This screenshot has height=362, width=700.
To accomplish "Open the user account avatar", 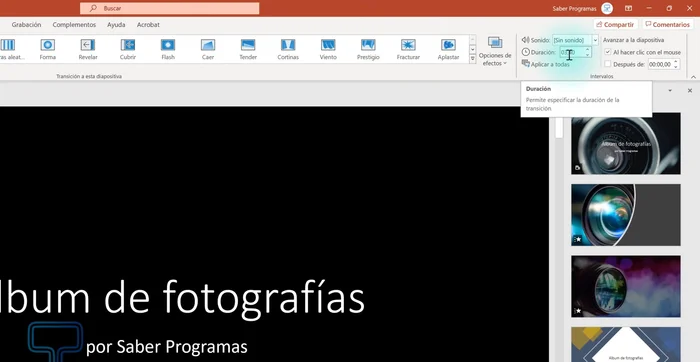I will (607, 8).
